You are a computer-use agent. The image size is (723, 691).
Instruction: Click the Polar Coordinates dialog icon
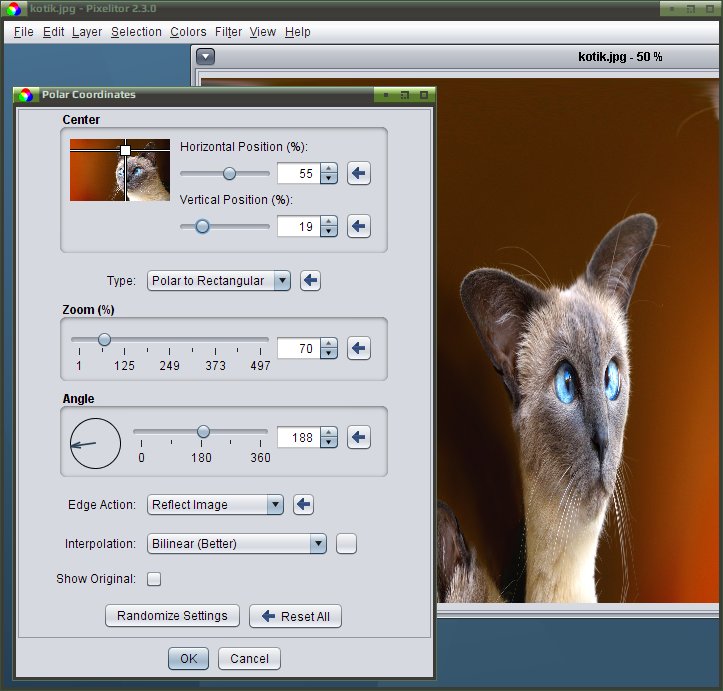pyautogui.click(x=26, y=95)
